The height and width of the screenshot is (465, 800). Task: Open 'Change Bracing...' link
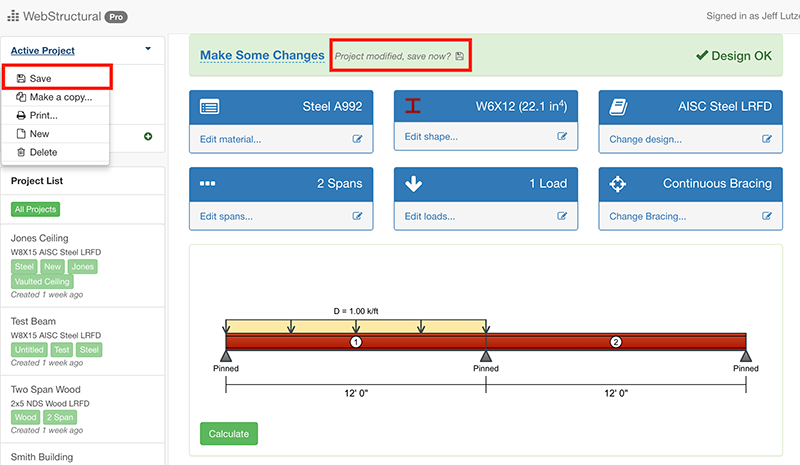coord(647,216)
